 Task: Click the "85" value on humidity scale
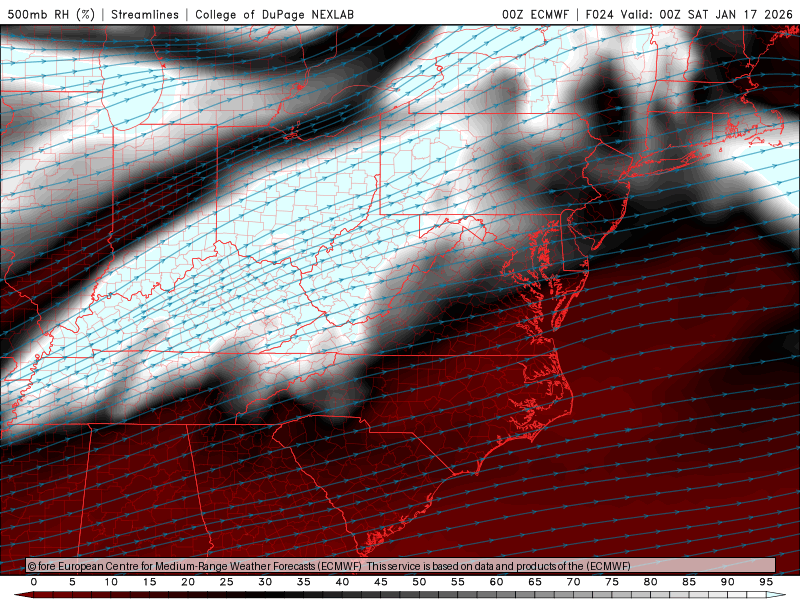click(x=689, y=582)
